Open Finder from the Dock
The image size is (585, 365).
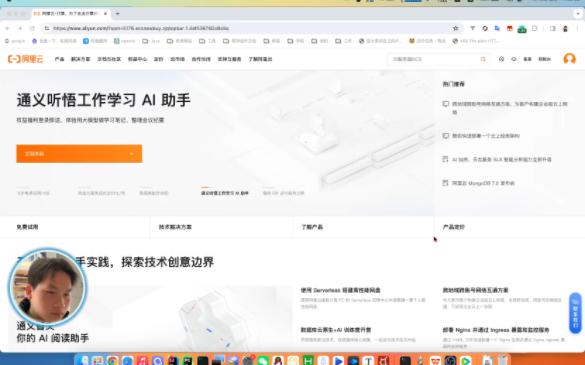[82, 361]
